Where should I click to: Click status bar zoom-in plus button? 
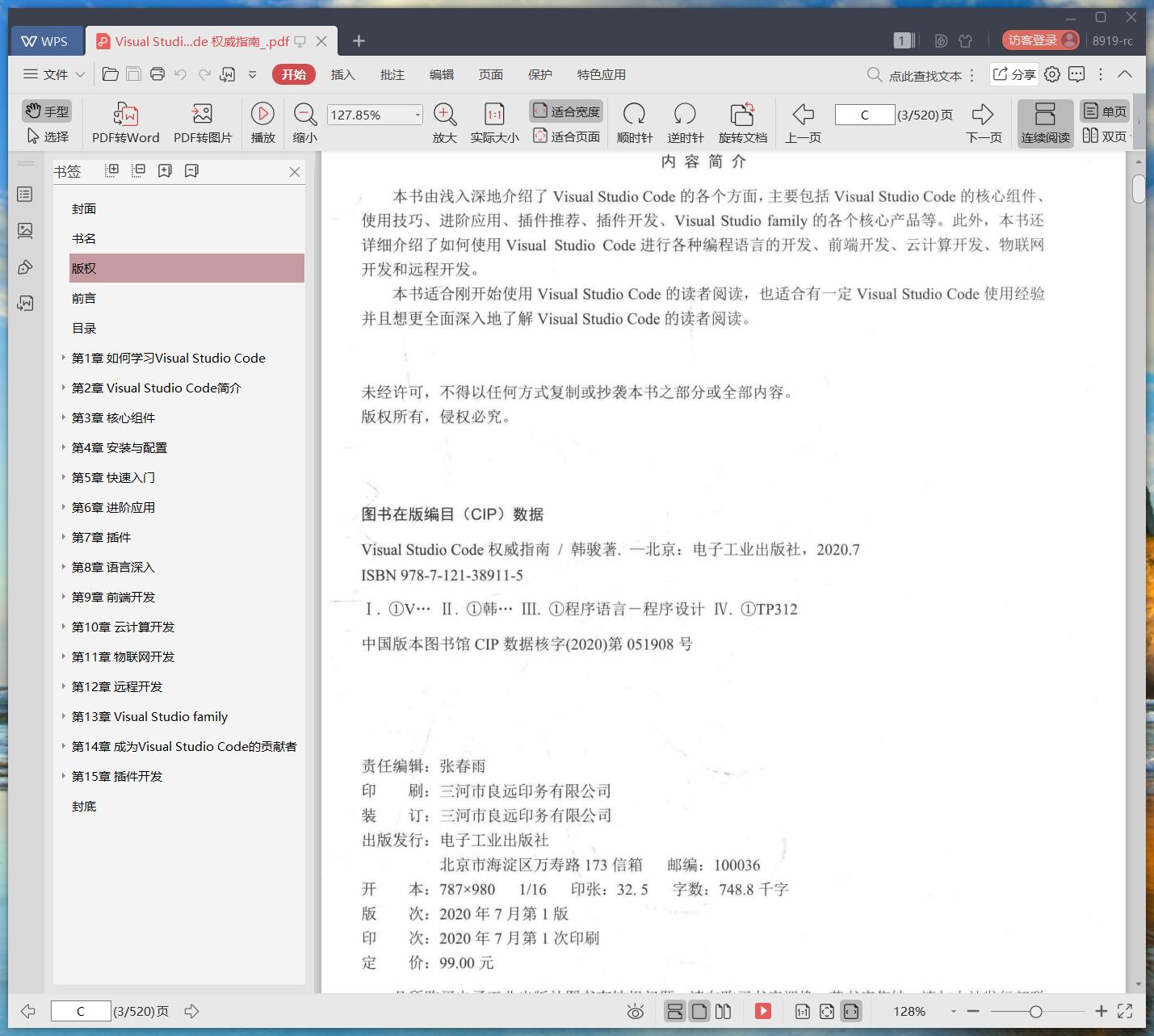1101,1011
